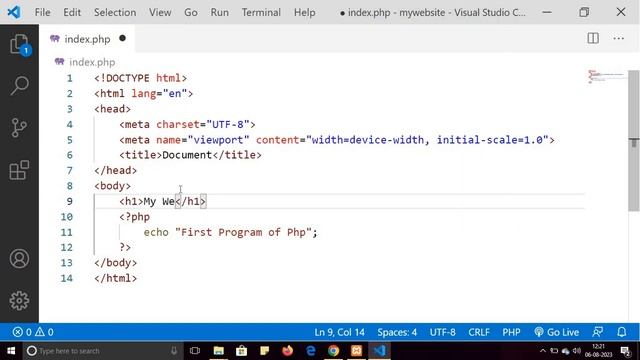Open the feedback icon in status bar

598,332
